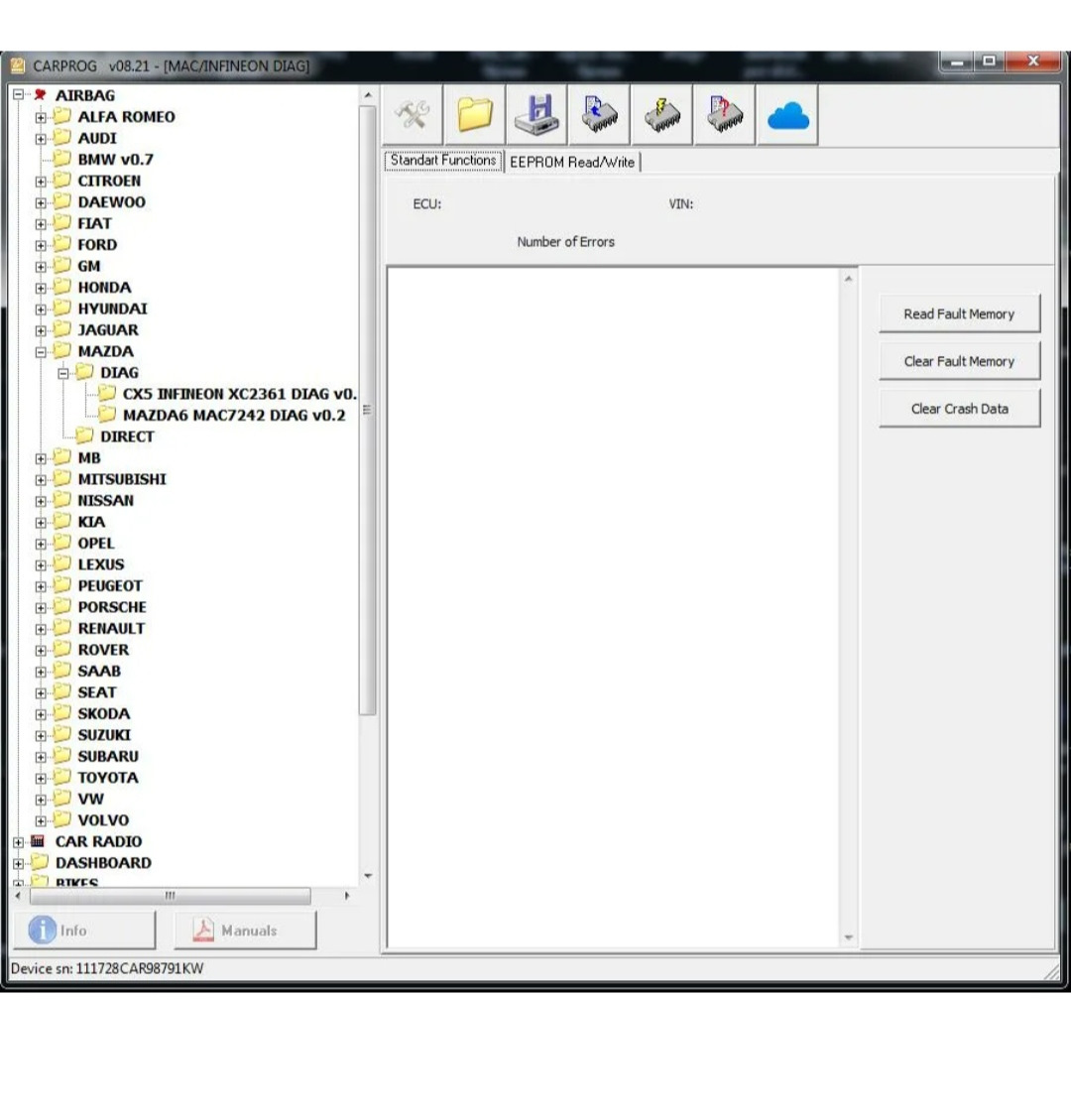The width and height of the screenshot is (1071, 1120).
Task: Select the JAGUAR tree item
Action: tap(108, 330)
